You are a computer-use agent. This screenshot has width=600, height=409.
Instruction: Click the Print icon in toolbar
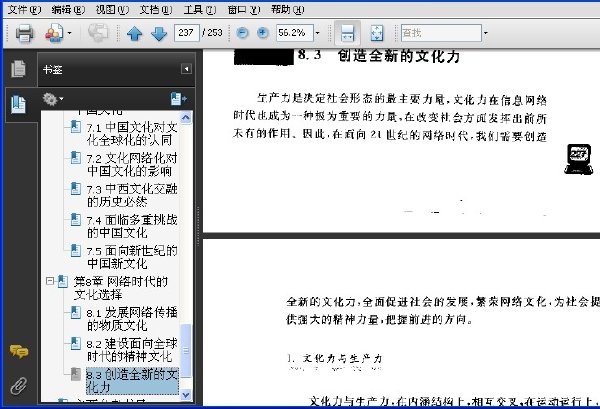(24, 33)
